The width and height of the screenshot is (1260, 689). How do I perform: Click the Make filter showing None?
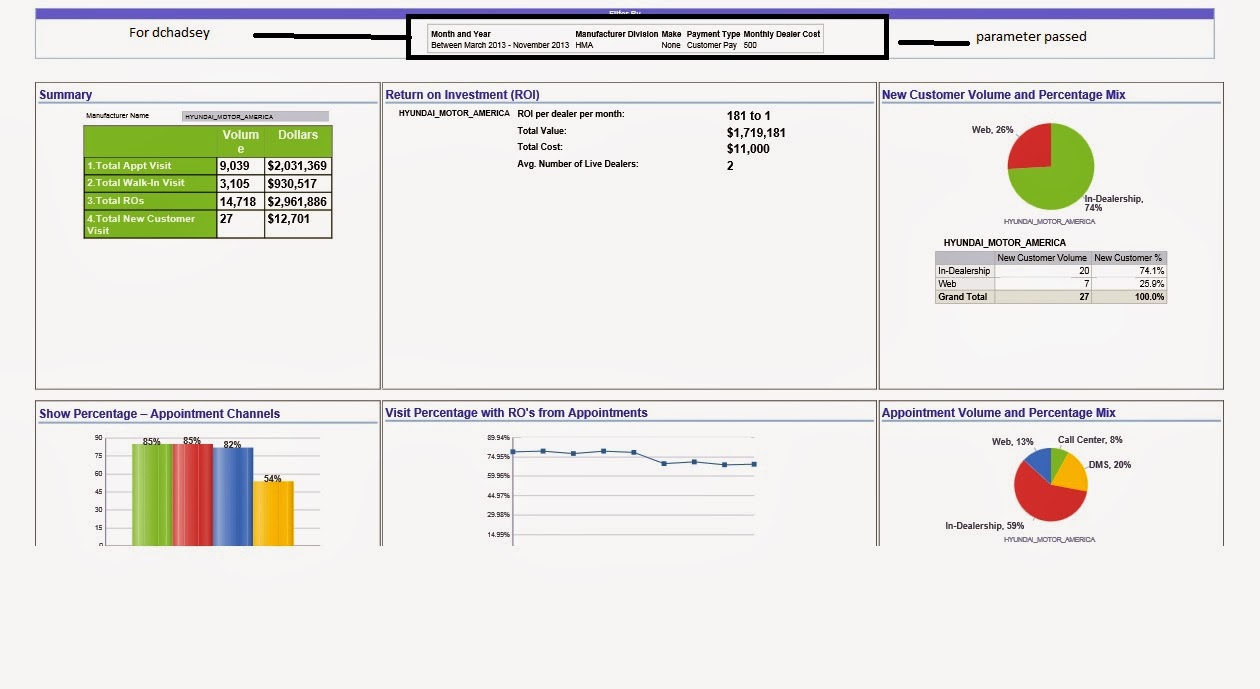pyautogui.click(x=669, y=44)
